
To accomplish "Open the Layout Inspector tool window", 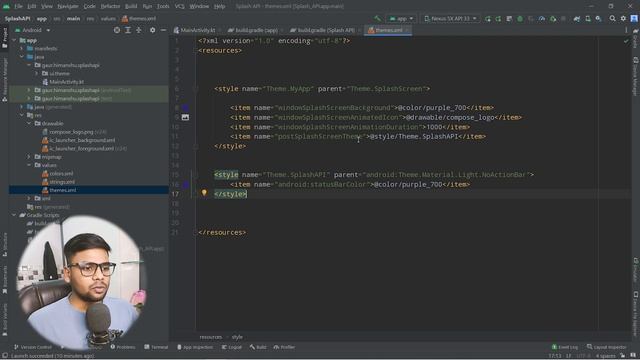I will [607, 347].
